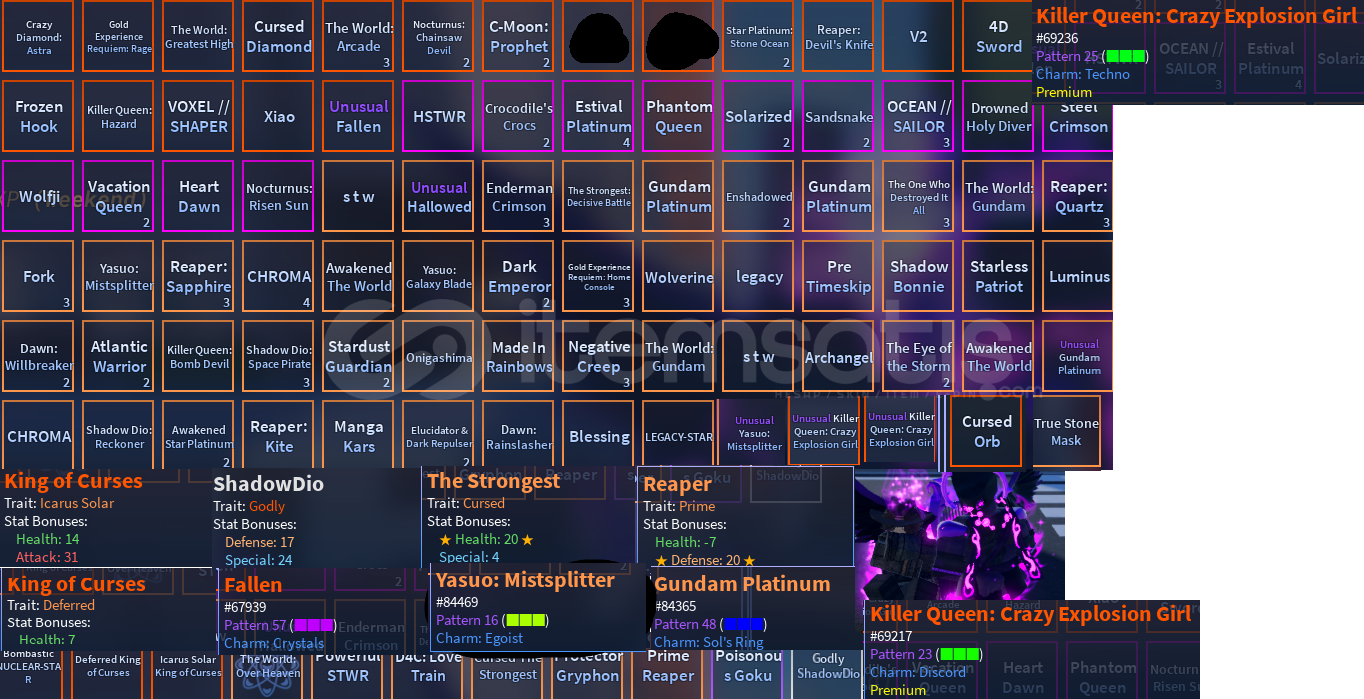Select the Reaper: Quartz slot

click(x=1078, y=196)
